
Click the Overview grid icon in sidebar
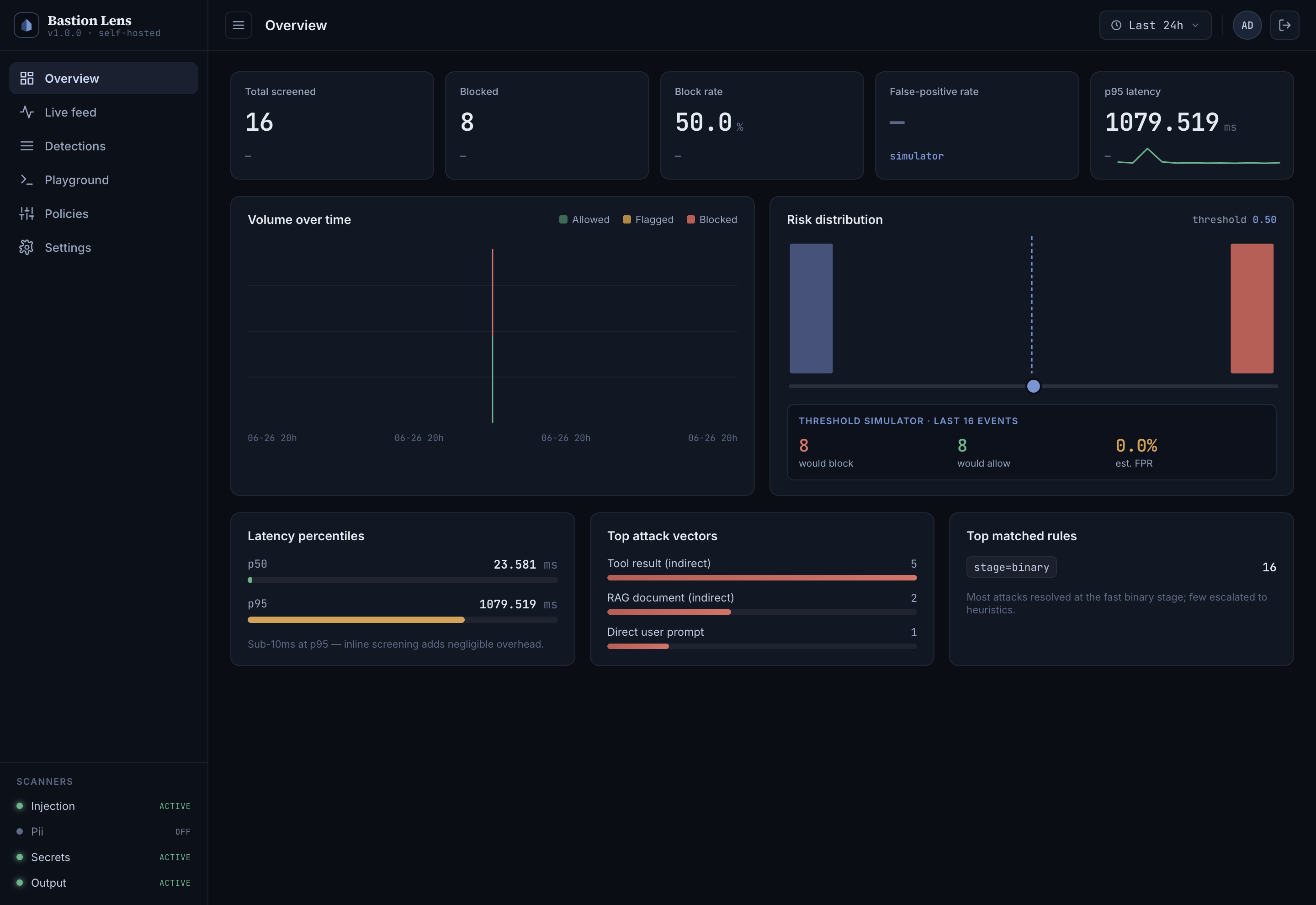coord(27,78)
